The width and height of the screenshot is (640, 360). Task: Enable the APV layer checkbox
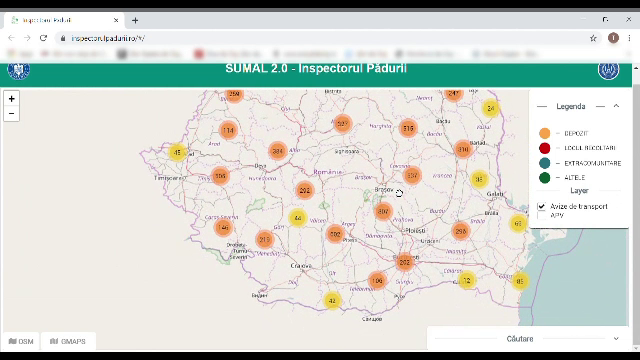click(541, 216)
